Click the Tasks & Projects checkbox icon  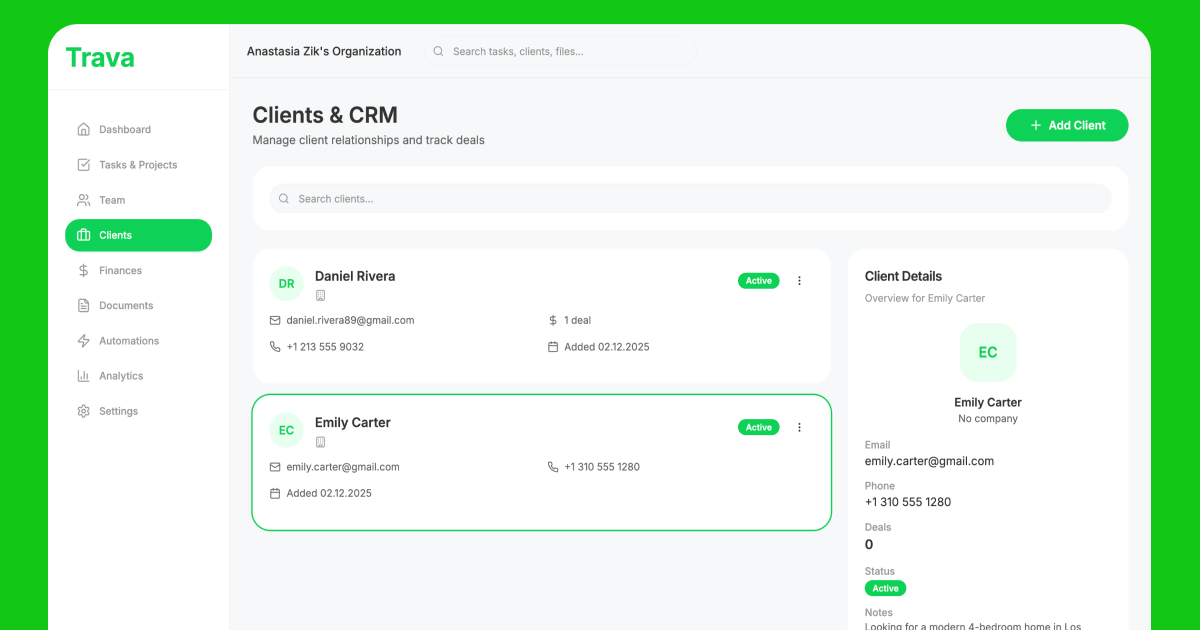click(x=84, y=165)
